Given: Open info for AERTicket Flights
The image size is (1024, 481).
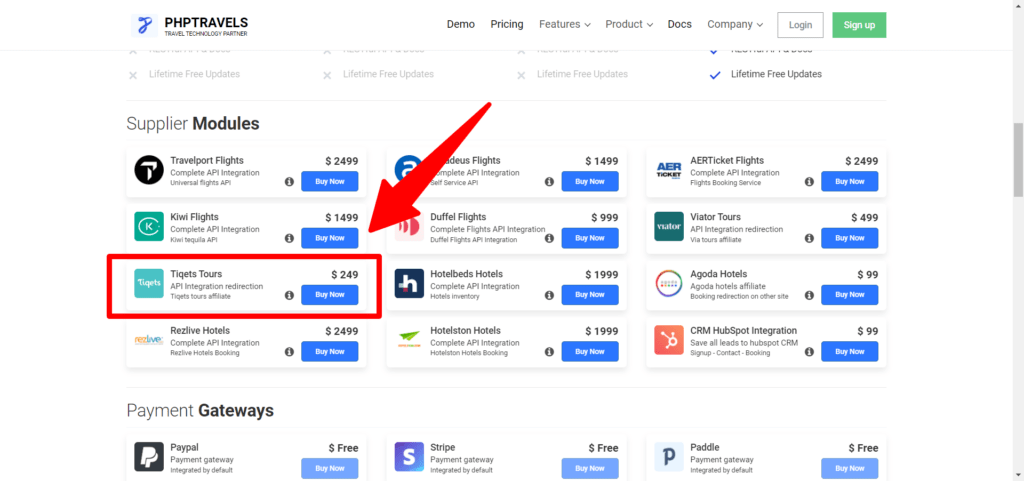Looking at the screenshot, I should pos(809,181).
